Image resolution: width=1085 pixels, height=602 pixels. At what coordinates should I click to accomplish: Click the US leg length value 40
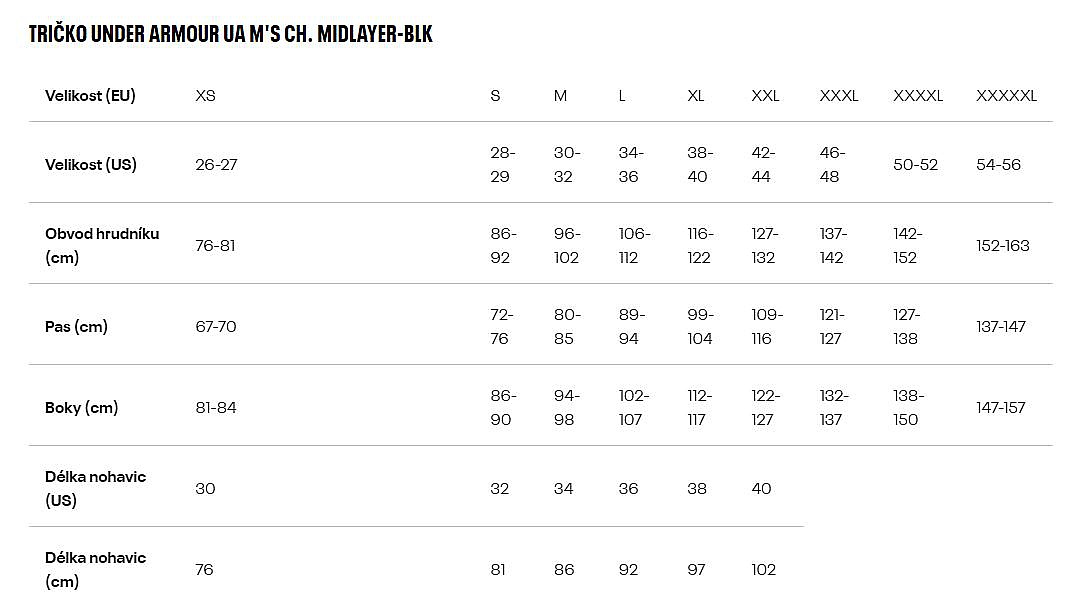coord(761,489)
